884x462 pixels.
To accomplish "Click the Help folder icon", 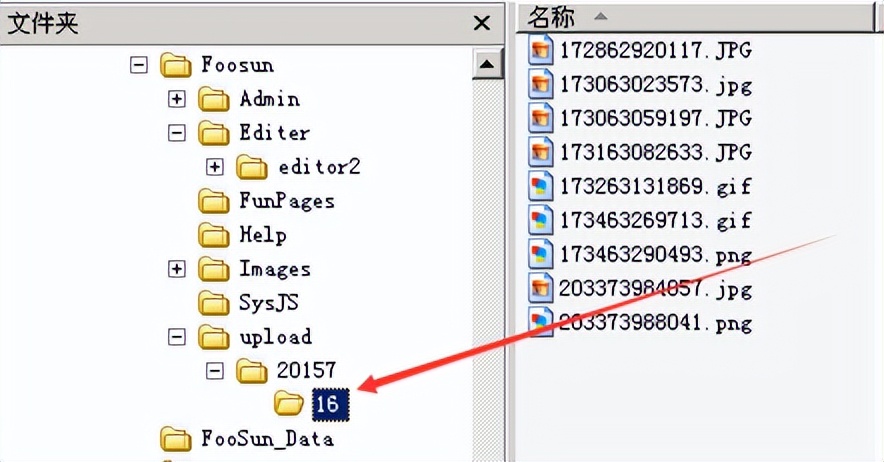I will tap(214, 235).
